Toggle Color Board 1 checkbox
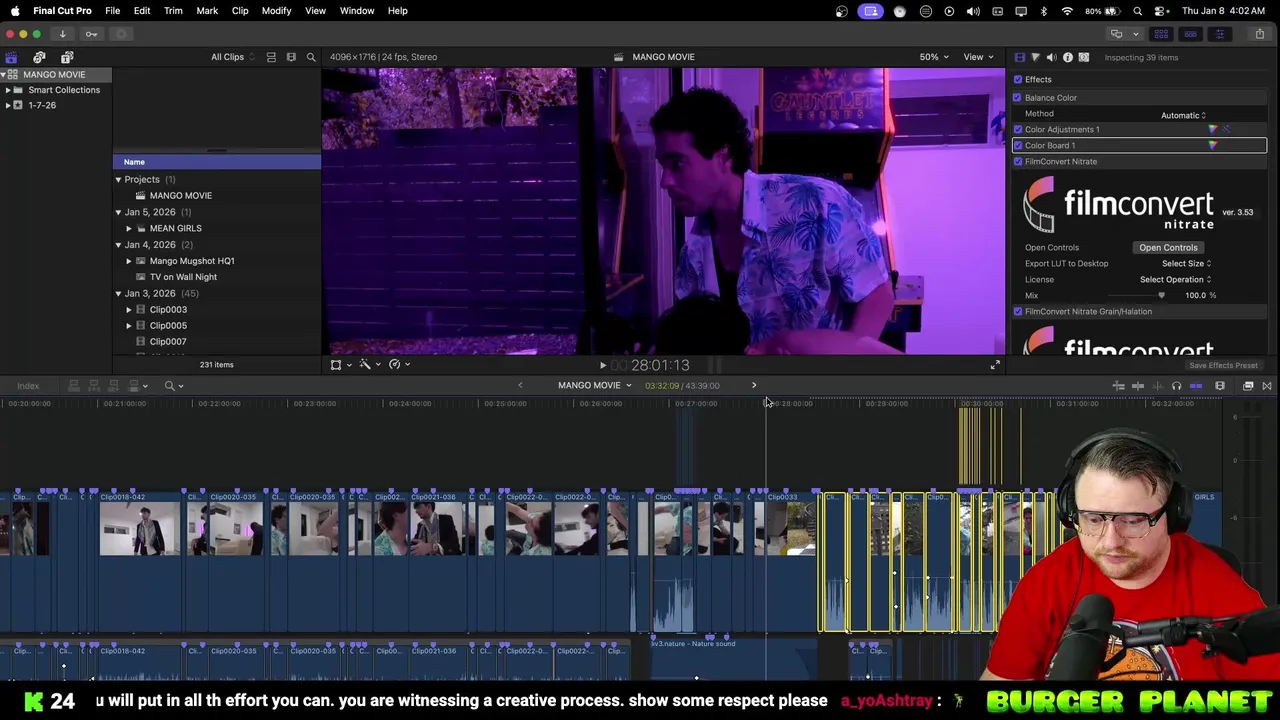Screen dimensions: 1280x720 (1018, 145)
